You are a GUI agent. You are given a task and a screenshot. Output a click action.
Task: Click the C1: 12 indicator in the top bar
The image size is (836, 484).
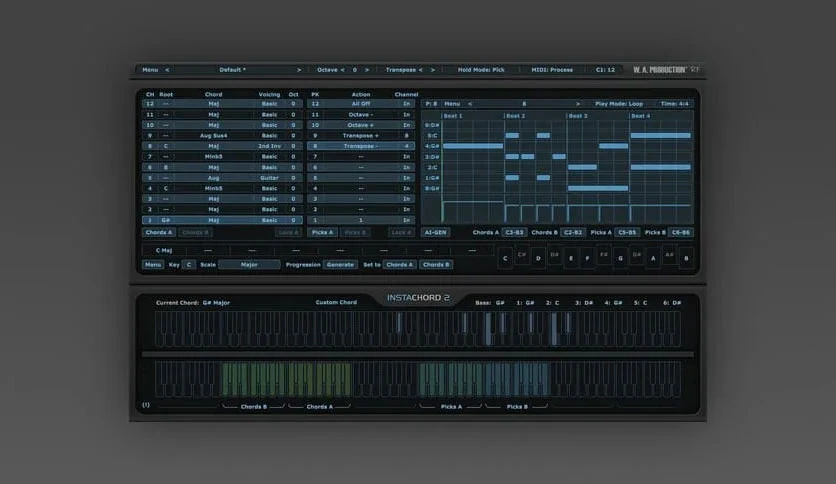point(605,70)
